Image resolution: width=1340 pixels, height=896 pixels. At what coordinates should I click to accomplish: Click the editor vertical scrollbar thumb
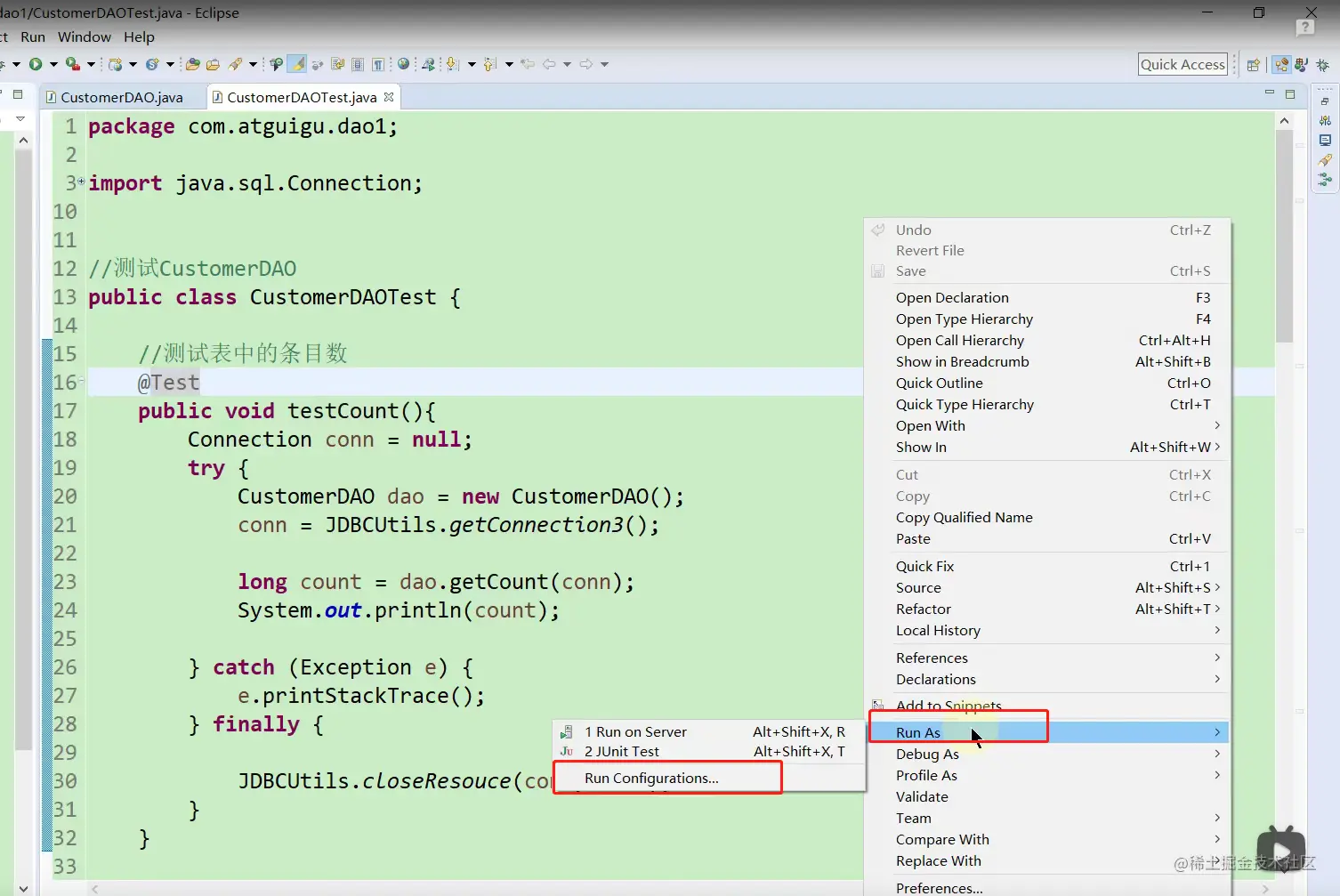(1284, 236)
